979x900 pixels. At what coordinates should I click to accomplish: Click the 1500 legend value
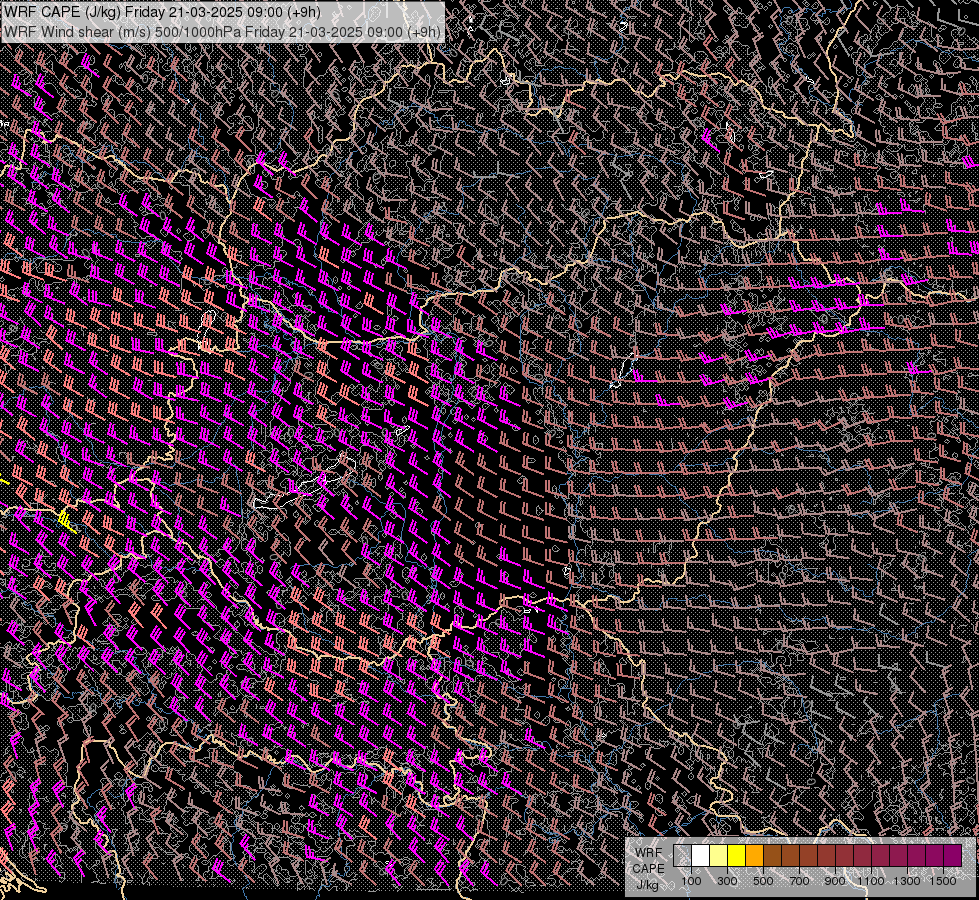coord(943,881)
